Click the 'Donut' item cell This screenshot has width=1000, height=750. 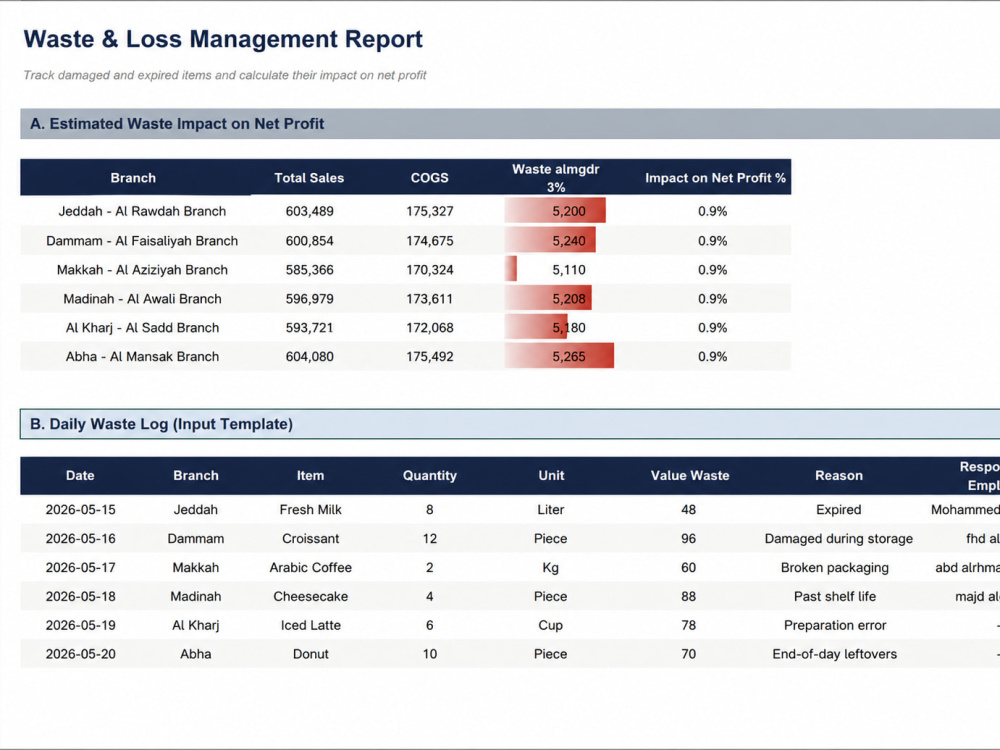coord(311,654)
